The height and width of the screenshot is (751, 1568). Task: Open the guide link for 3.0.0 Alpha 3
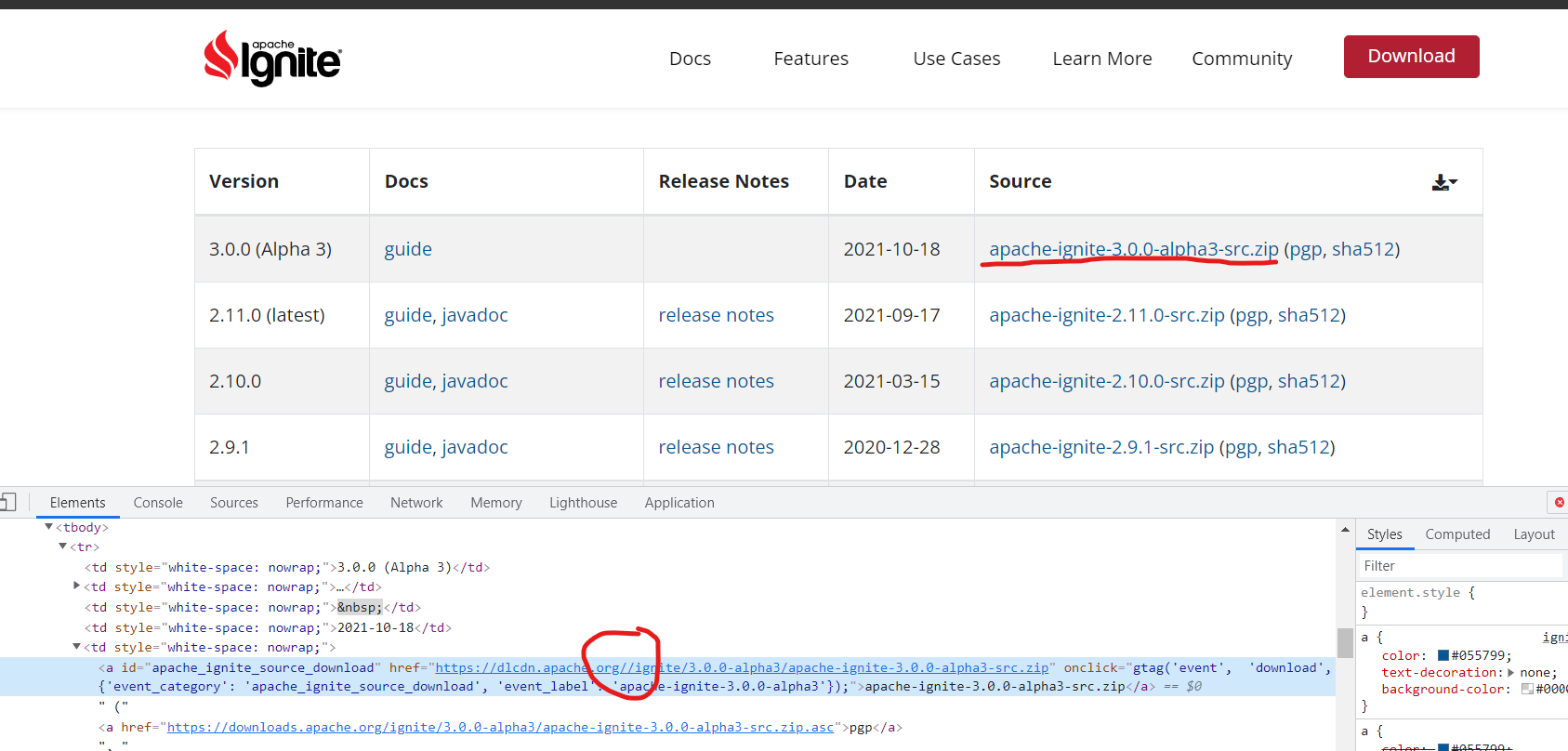tap(408, 249)
